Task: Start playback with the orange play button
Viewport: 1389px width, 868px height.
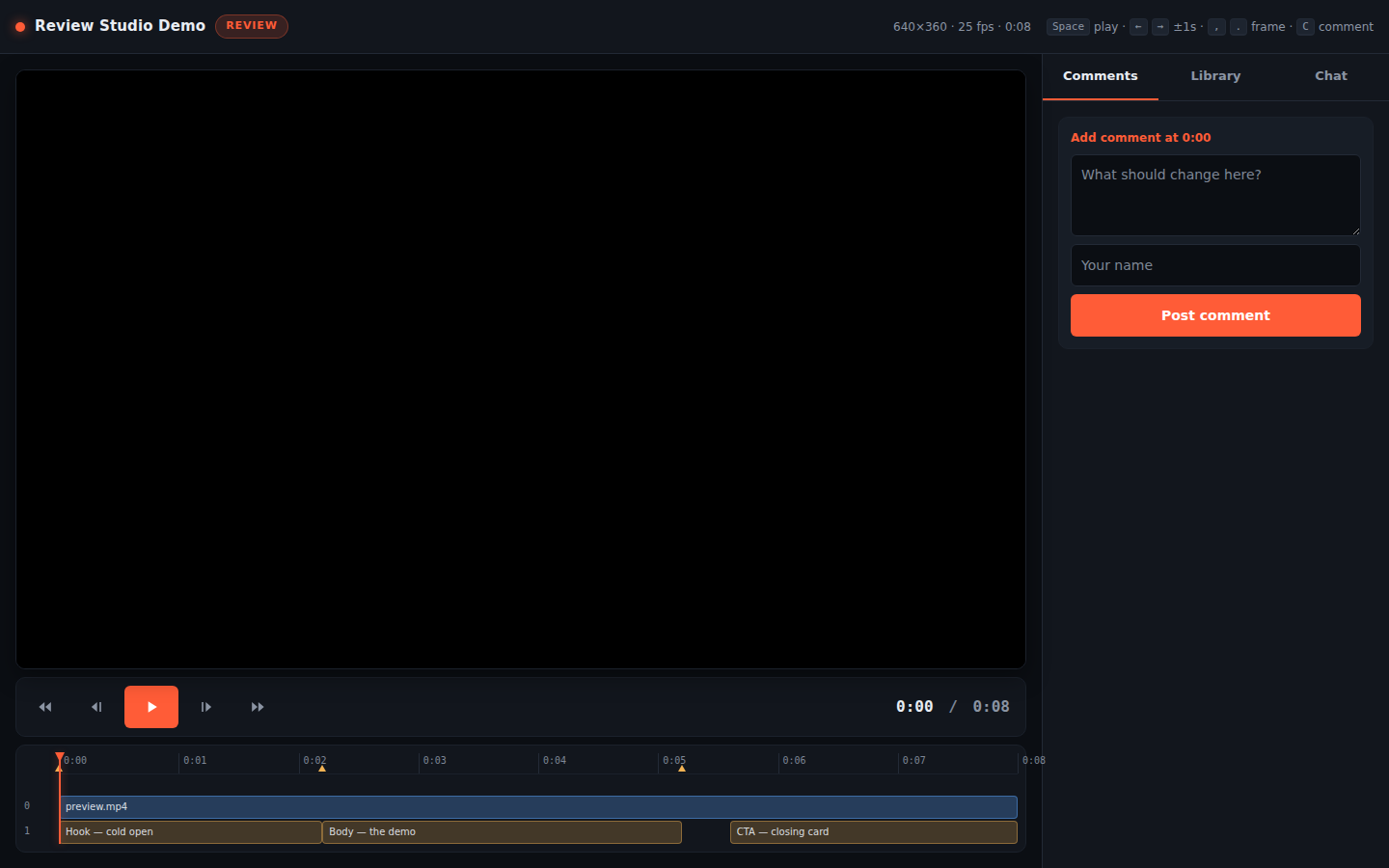Action: [151, 707]
